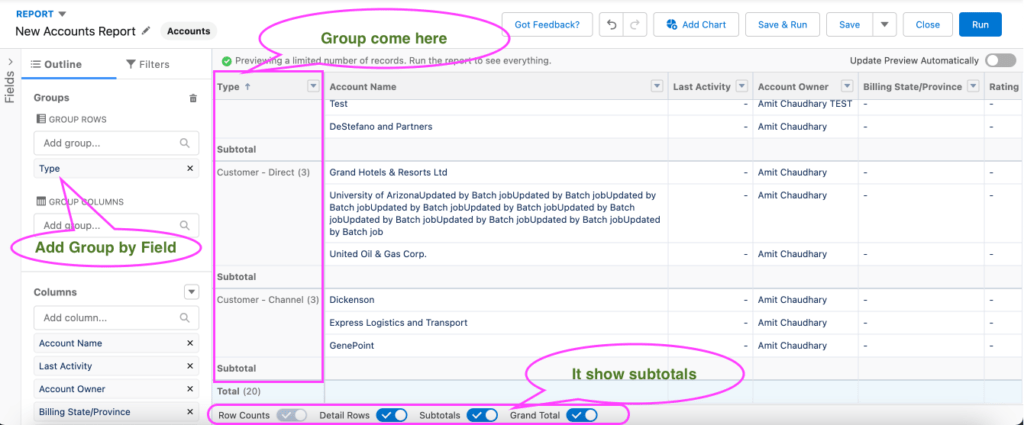Viewport: 1024px width, 425px height.
Task: Click the redo arrow icon
Action: tap(634, 25)
